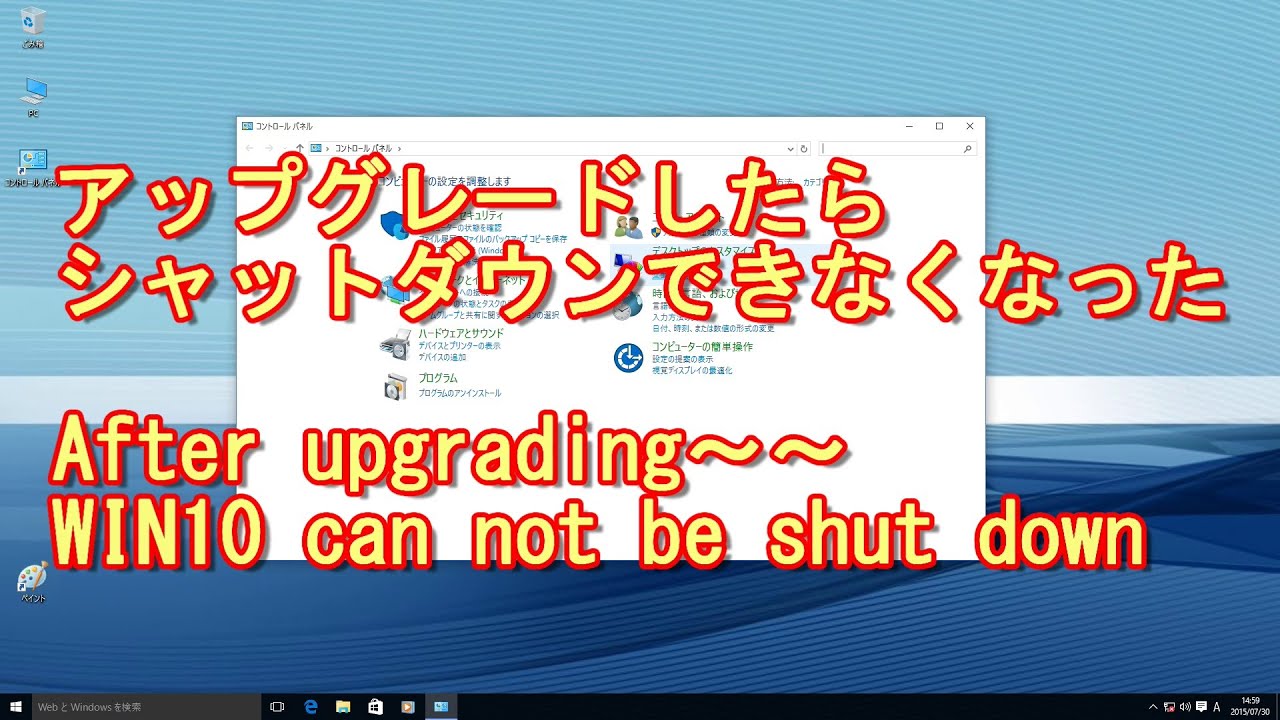Viewport: 1280px width, 720px height.
Task: Expand the hidden tray icons chevron
Action: [1153, 707]
